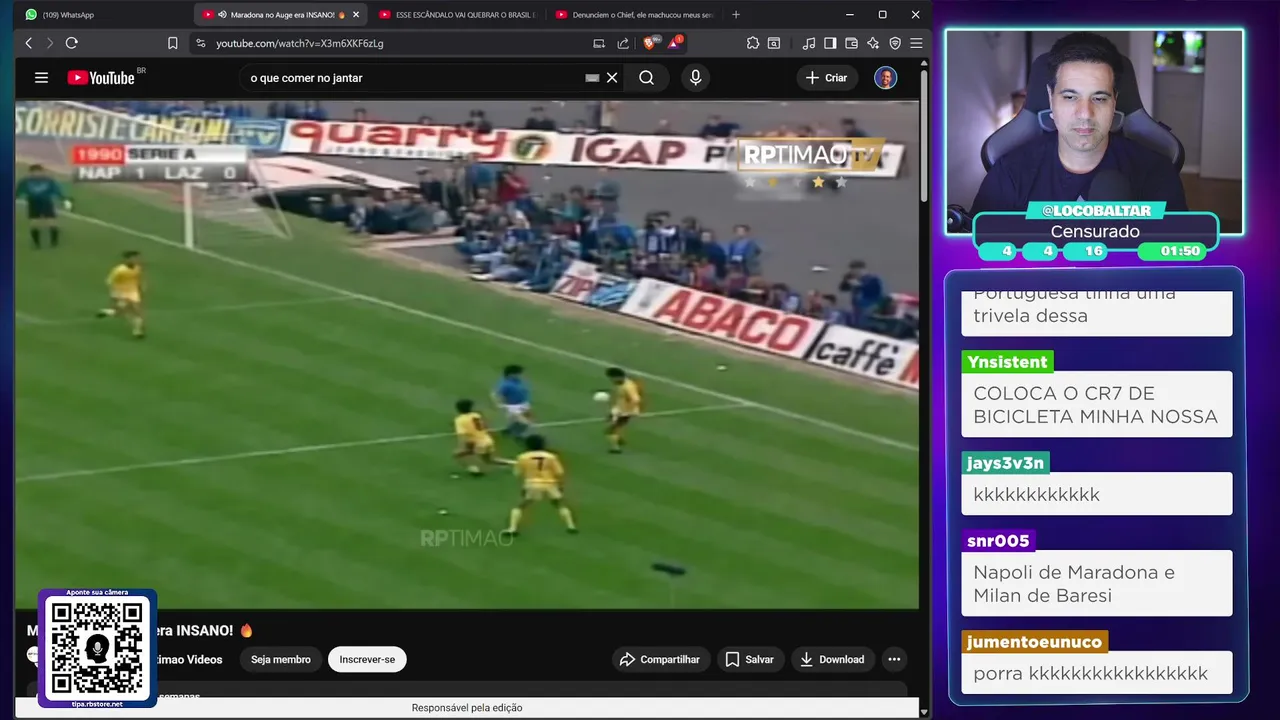Open Brave Wallet icon
The width and height of the screenshot is (1280, 720).
coord(851,43)
